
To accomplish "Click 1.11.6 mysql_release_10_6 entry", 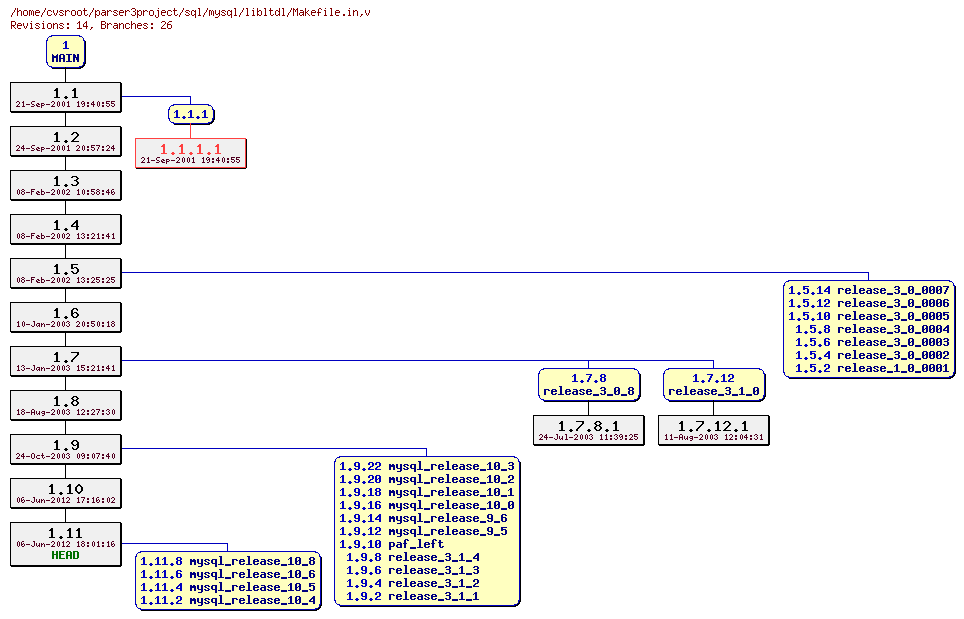I will point(228,574).
